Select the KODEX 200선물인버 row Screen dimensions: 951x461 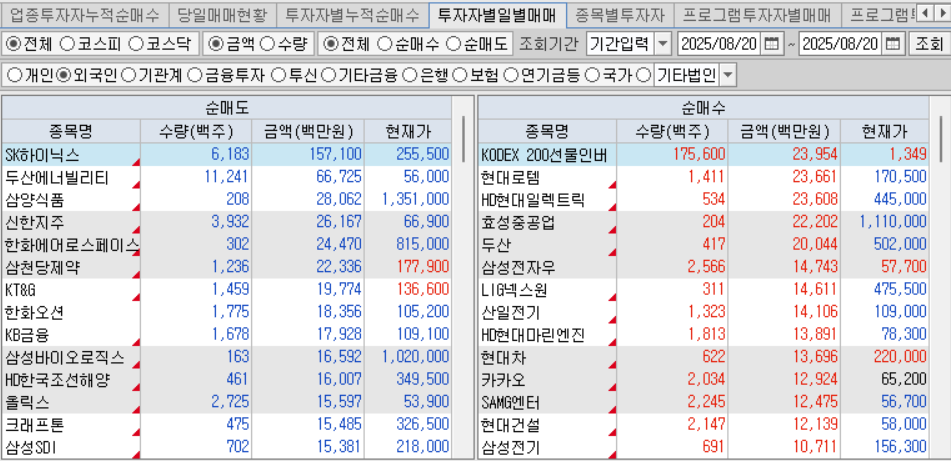click(x=704, y=154)
